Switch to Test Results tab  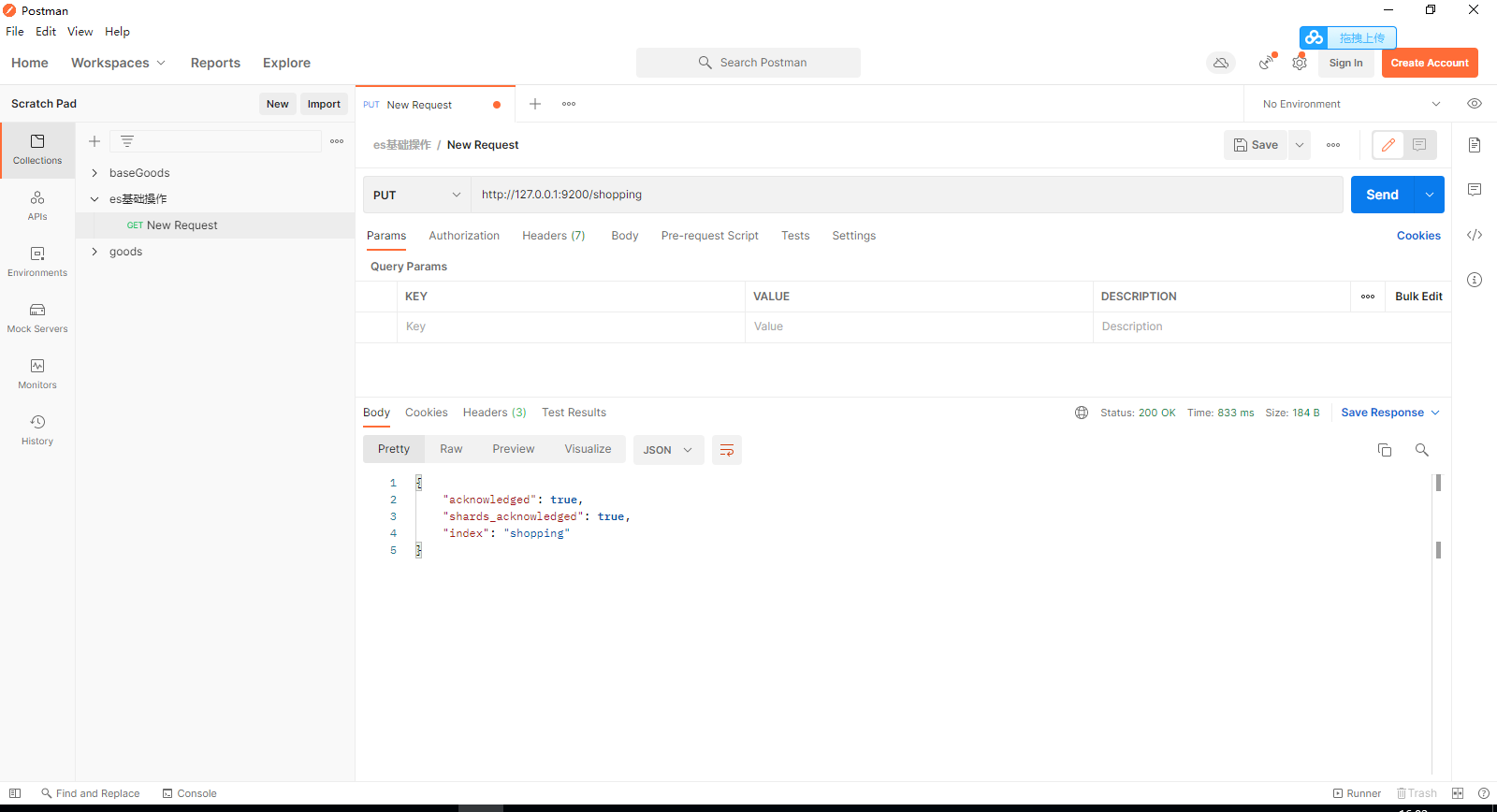click(x=574, y=413)
